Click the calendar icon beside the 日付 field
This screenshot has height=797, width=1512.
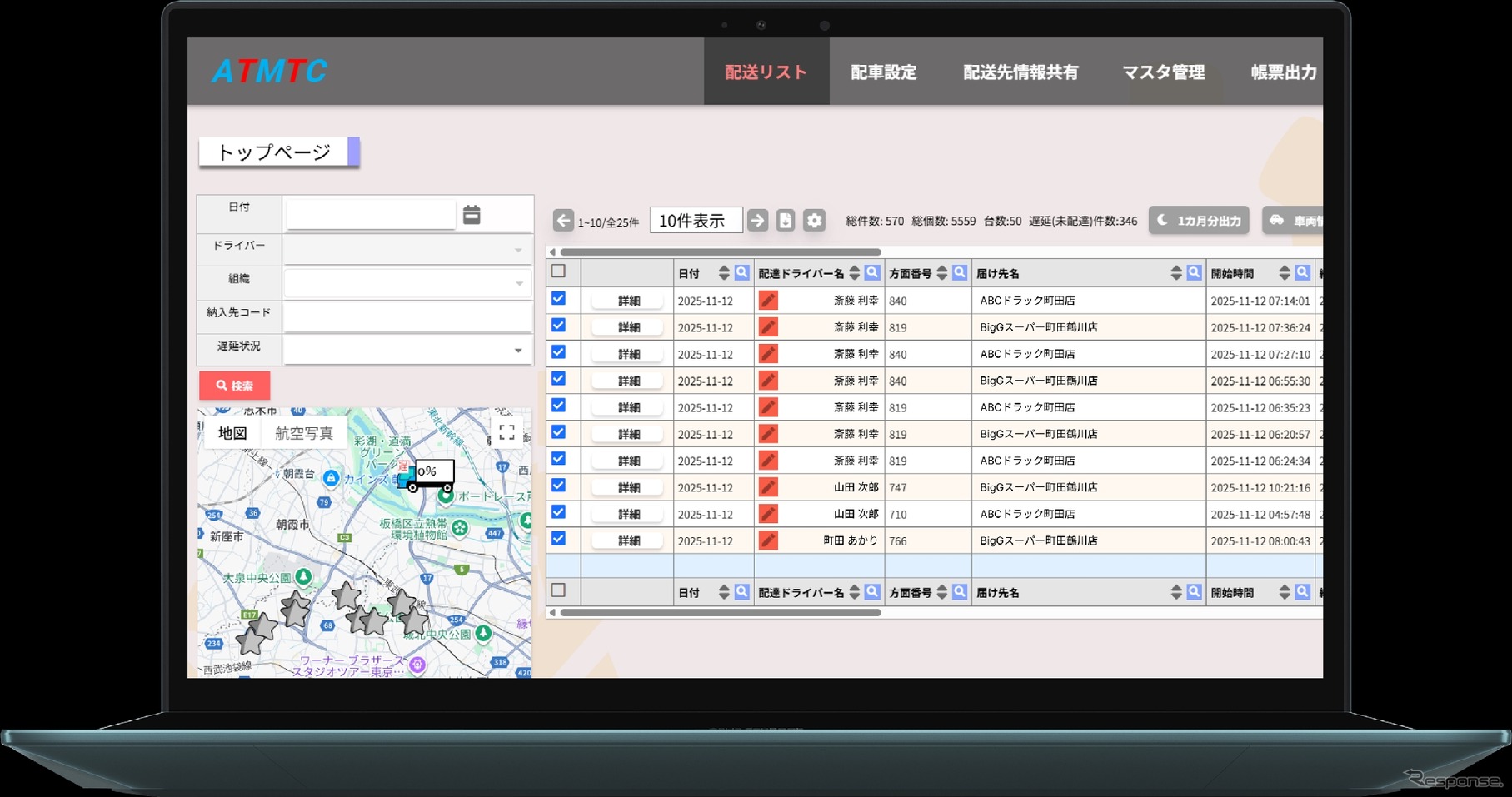tap(472, 213)
